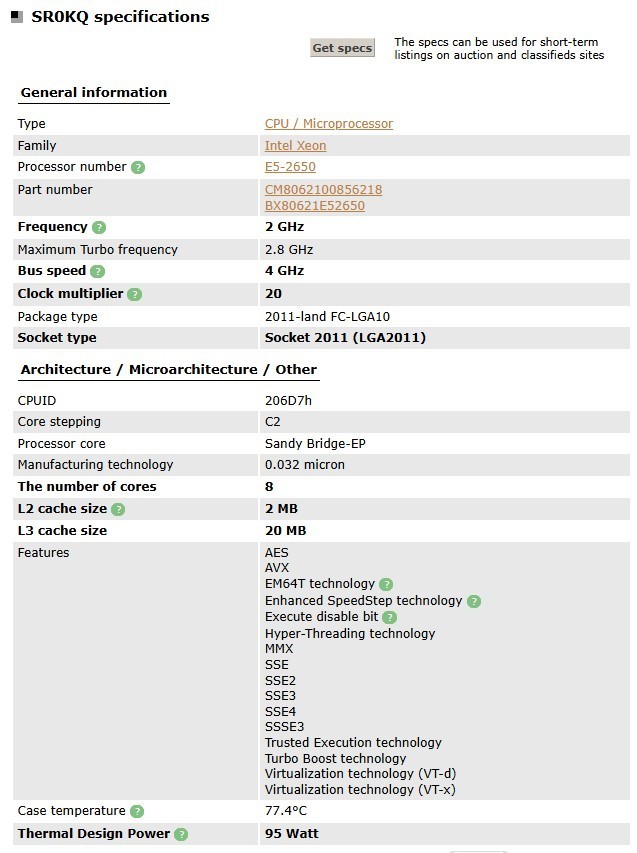Open the CPU / Microprocessor link

tap(328, 124)
